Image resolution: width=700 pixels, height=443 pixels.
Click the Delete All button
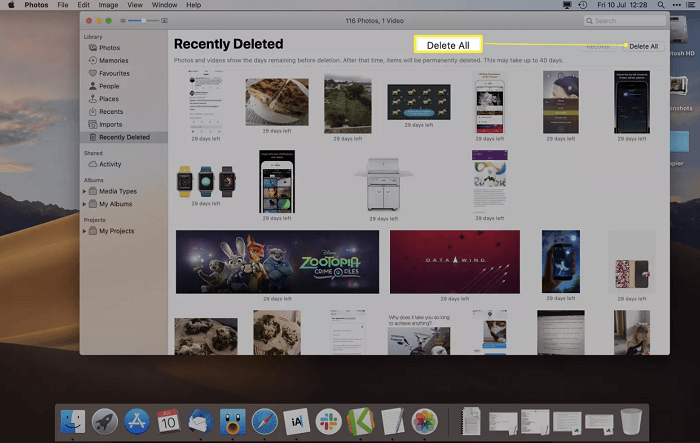click(643, 46)
